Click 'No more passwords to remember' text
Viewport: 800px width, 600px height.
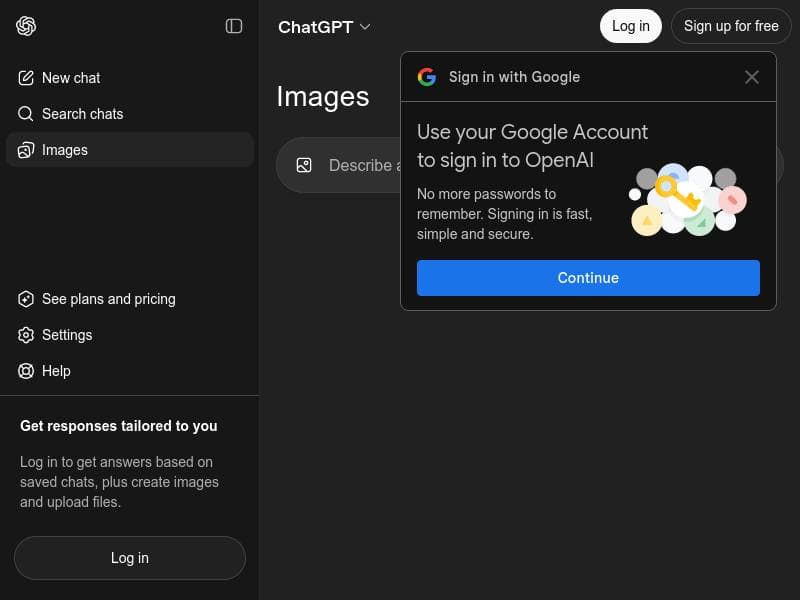click(505, 214)
